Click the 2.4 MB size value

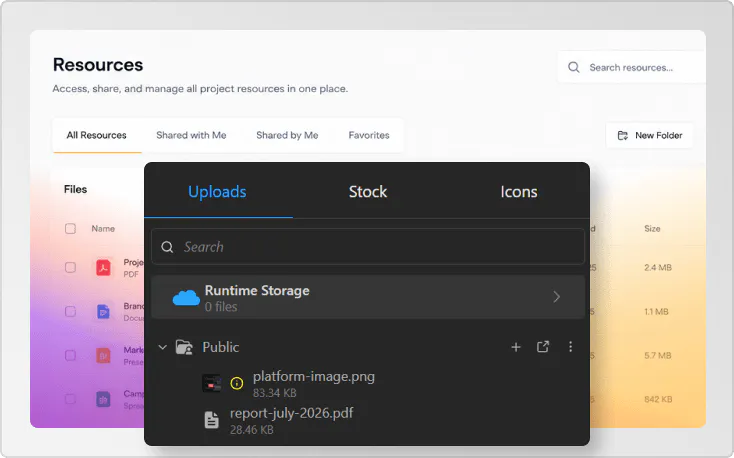pyautogui.click(x=658, y=267)
